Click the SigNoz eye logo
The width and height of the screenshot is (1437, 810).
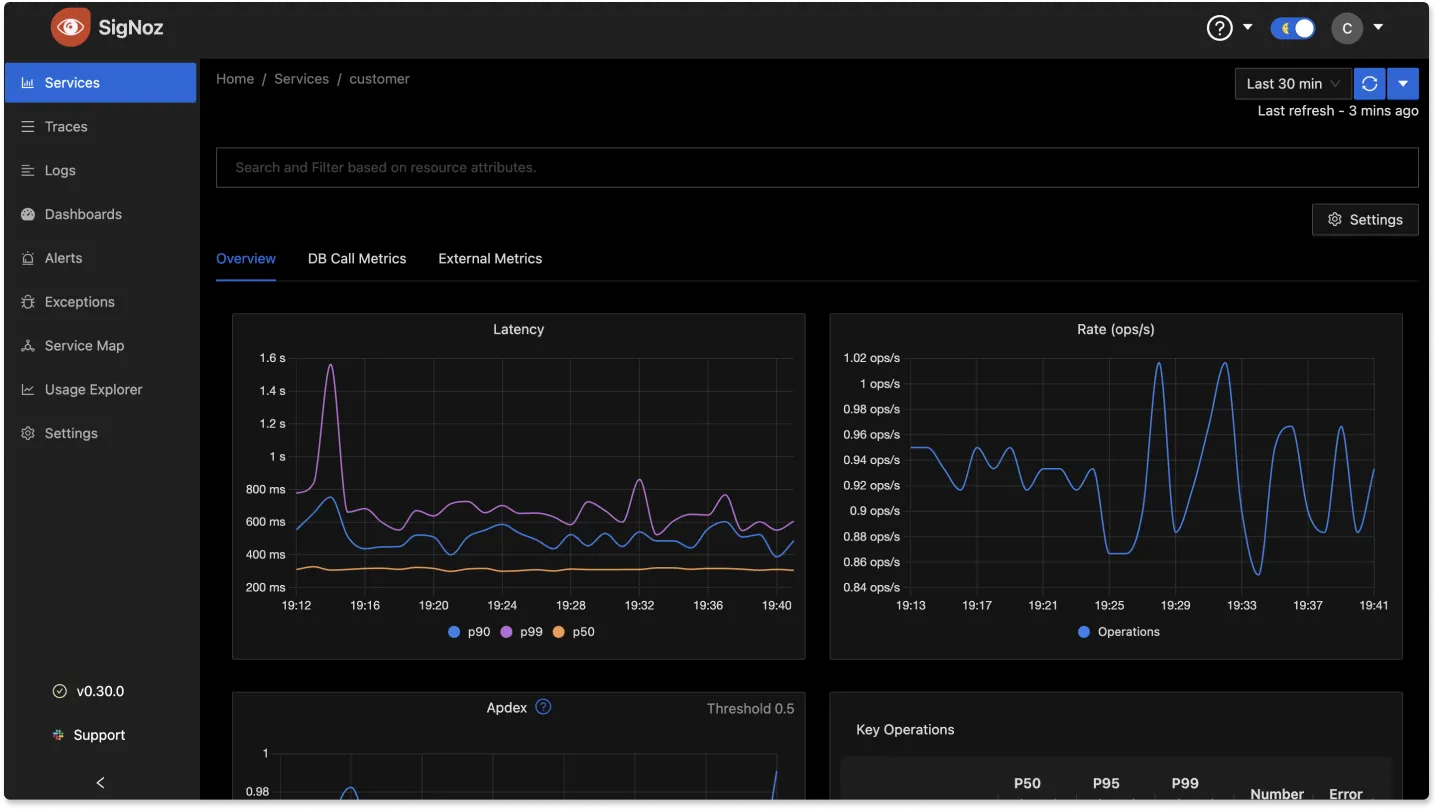(70, 28)
